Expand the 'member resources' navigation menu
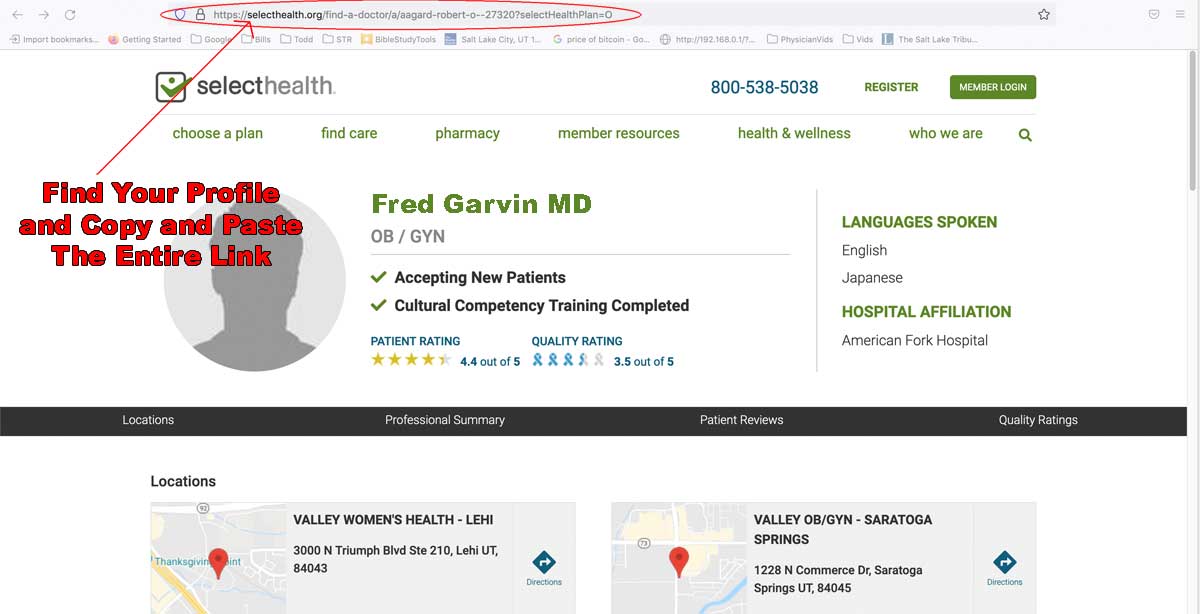Image resolution: width=1200 pixels, height=614 pixels. pyautogui.click(x=618, y=133)
